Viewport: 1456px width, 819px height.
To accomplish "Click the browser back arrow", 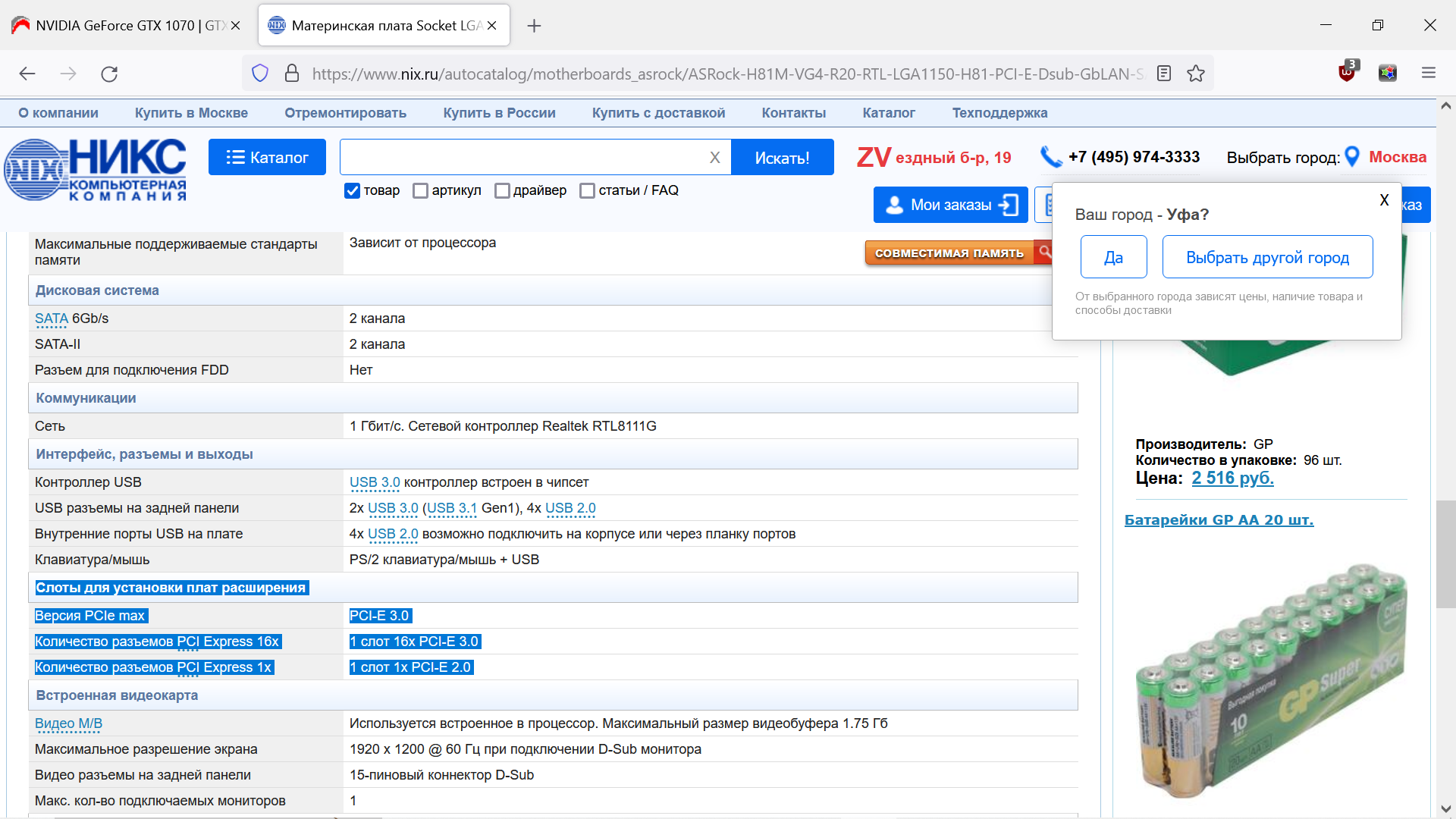I will (x=27, y=74).
